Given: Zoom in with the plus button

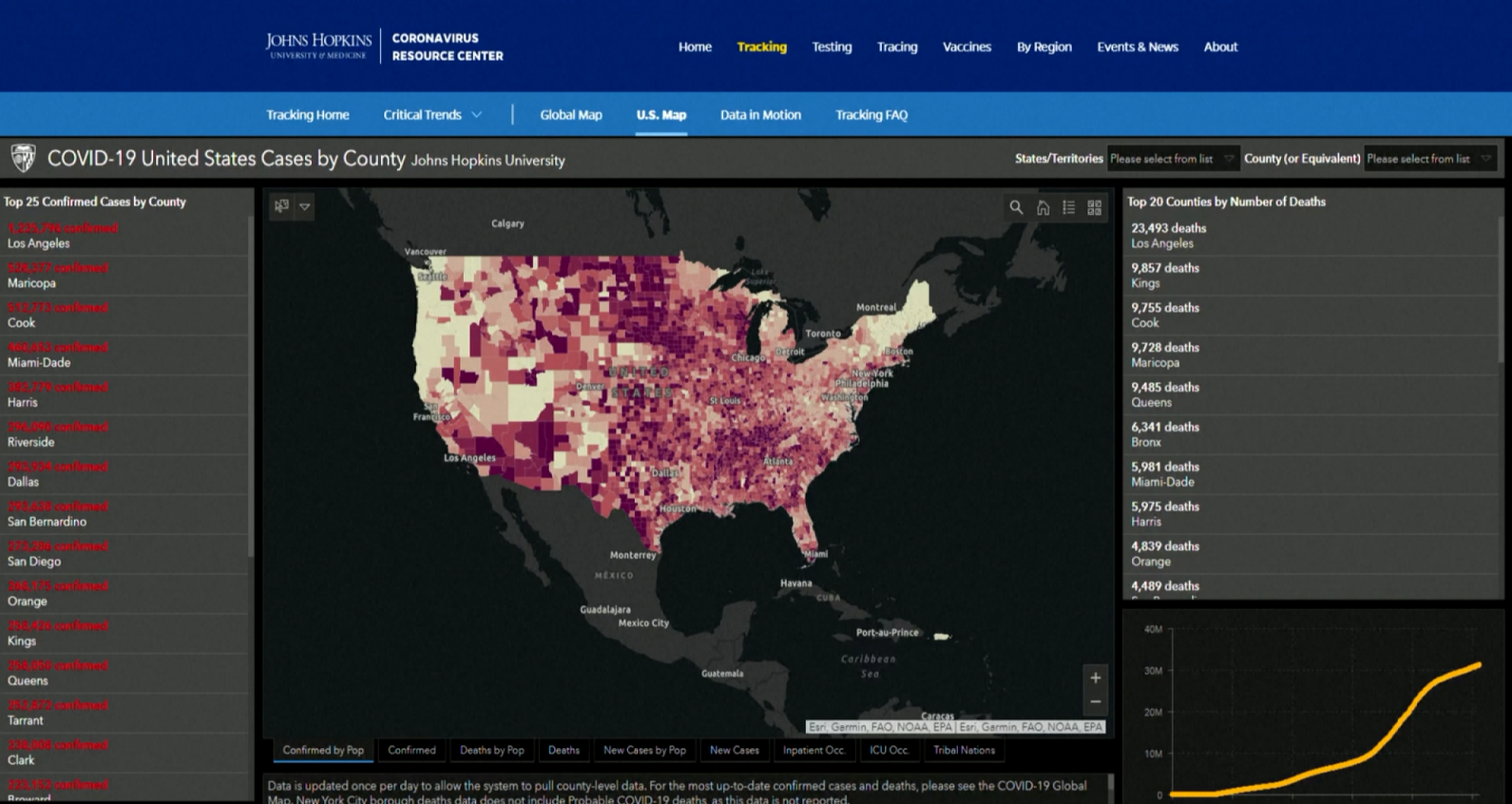Looking at the screenshot, I should 1095,678.
